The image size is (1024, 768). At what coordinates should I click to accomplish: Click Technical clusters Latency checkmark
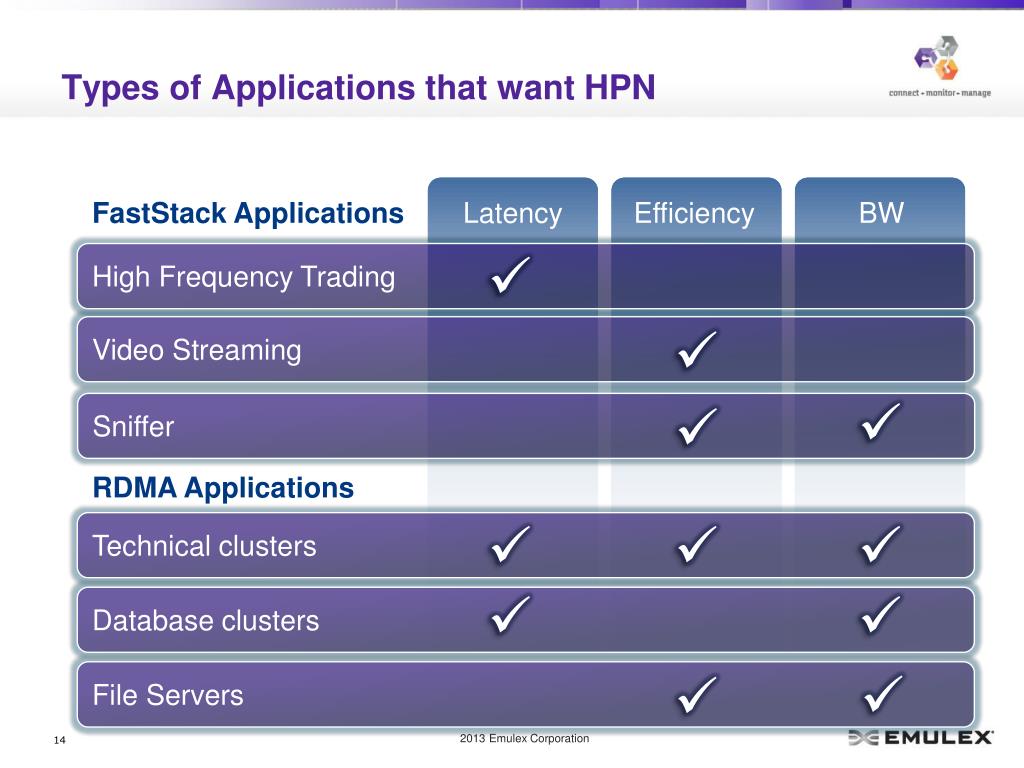[511, 545]
